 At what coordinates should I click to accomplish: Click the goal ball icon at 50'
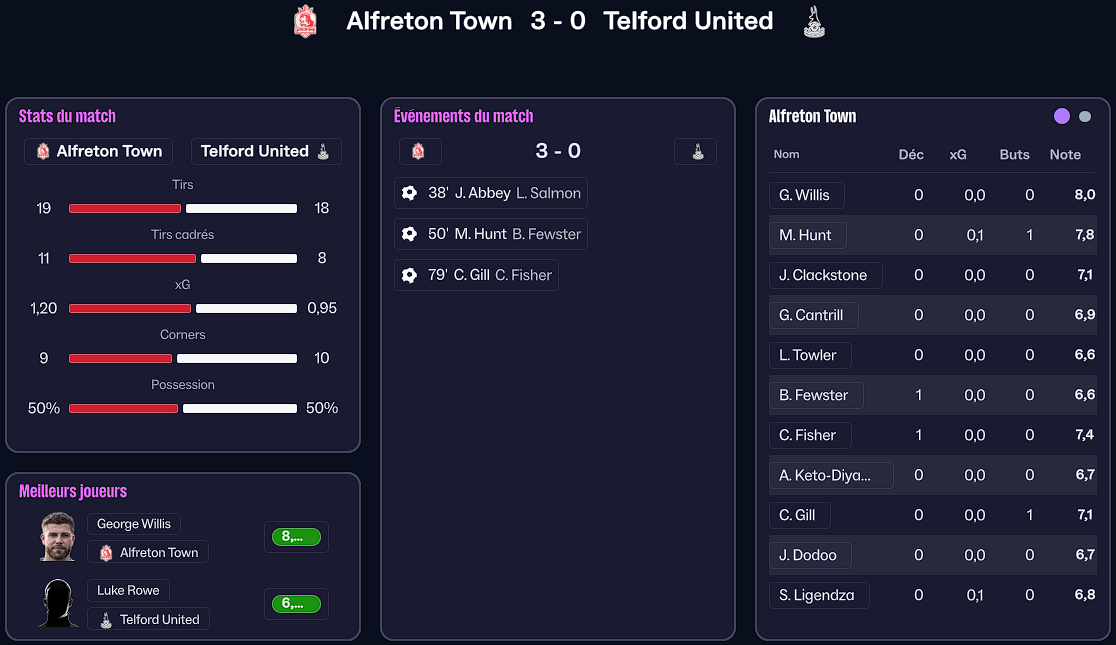409,234
